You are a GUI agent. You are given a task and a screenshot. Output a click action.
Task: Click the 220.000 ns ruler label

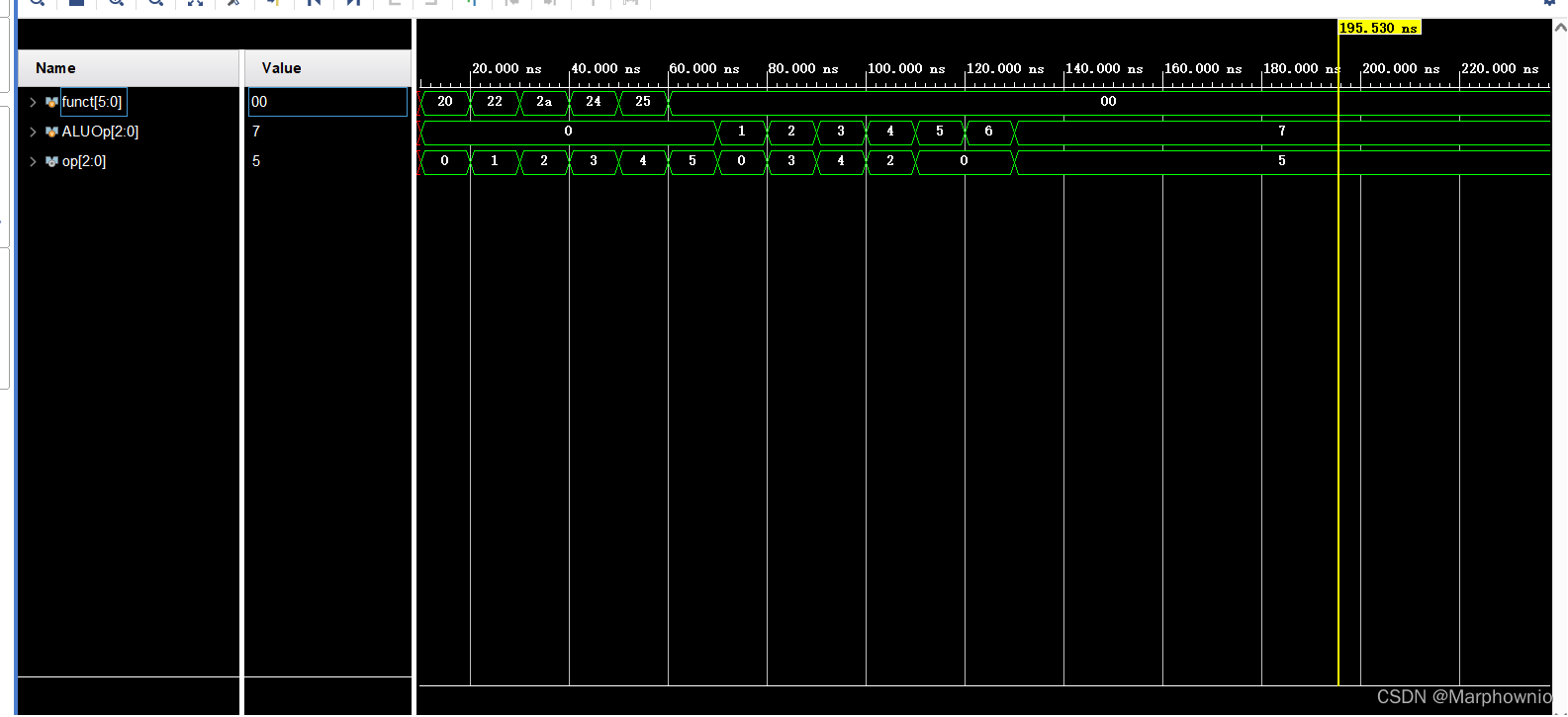pos(1500,69)
